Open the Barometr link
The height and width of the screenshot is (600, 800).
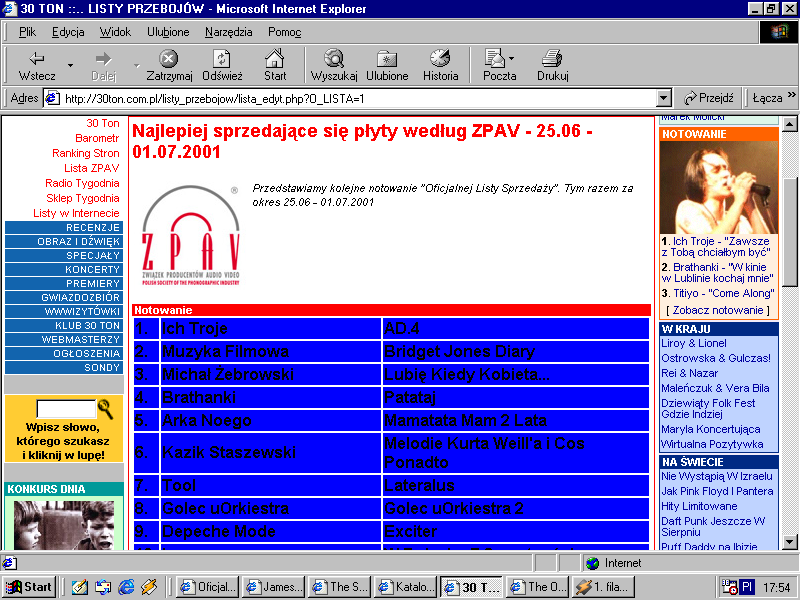click(97, 138)
